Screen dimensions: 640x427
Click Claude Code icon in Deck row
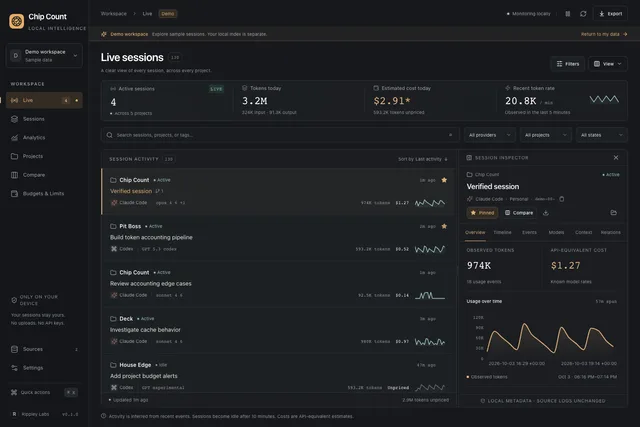pos(114,341)
